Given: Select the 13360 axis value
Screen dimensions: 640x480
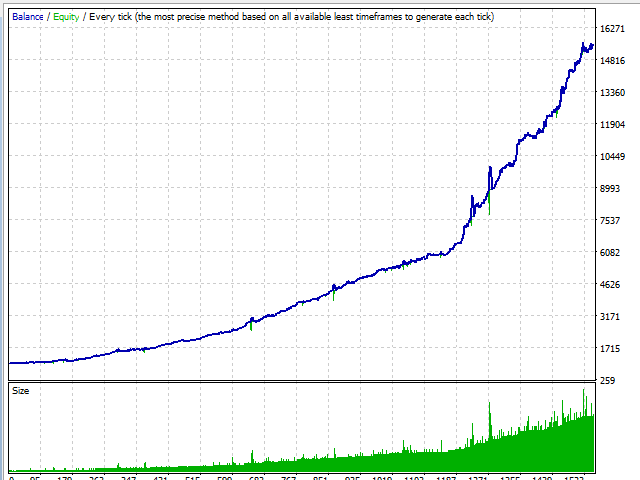Looking at the screenshot, I should pyautogui.click(x=612, y=93).
